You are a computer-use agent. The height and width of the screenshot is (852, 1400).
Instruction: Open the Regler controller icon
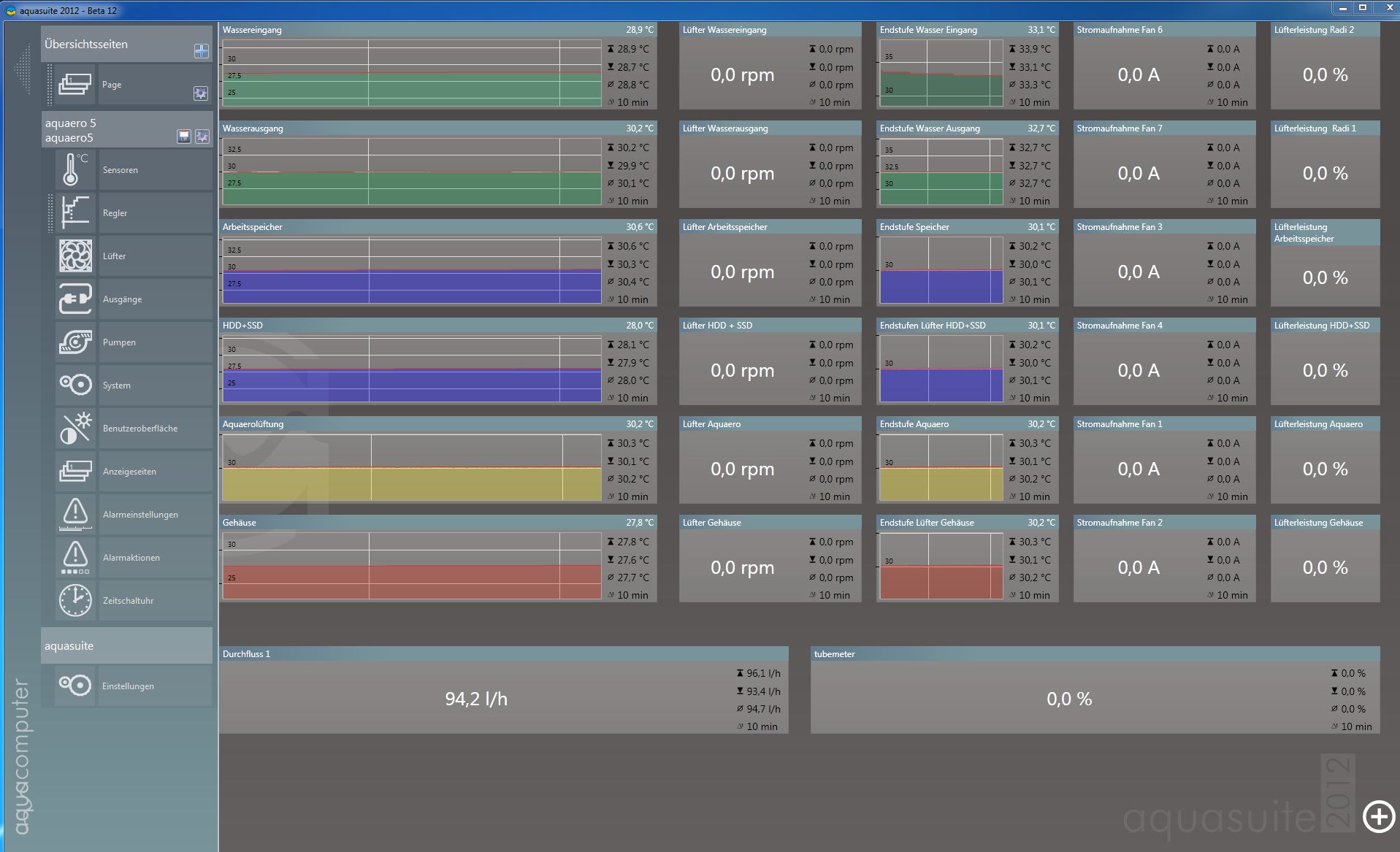tap(75, 213)
